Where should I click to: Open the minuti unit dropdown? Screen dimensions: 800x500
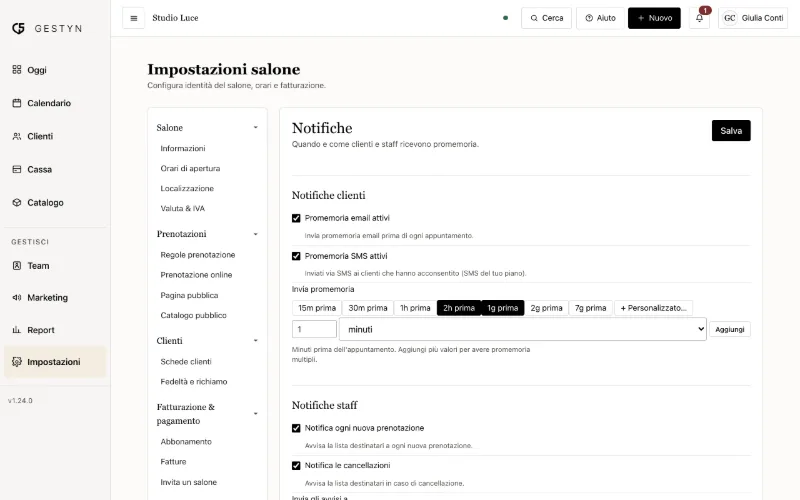(x=522, y=330)
